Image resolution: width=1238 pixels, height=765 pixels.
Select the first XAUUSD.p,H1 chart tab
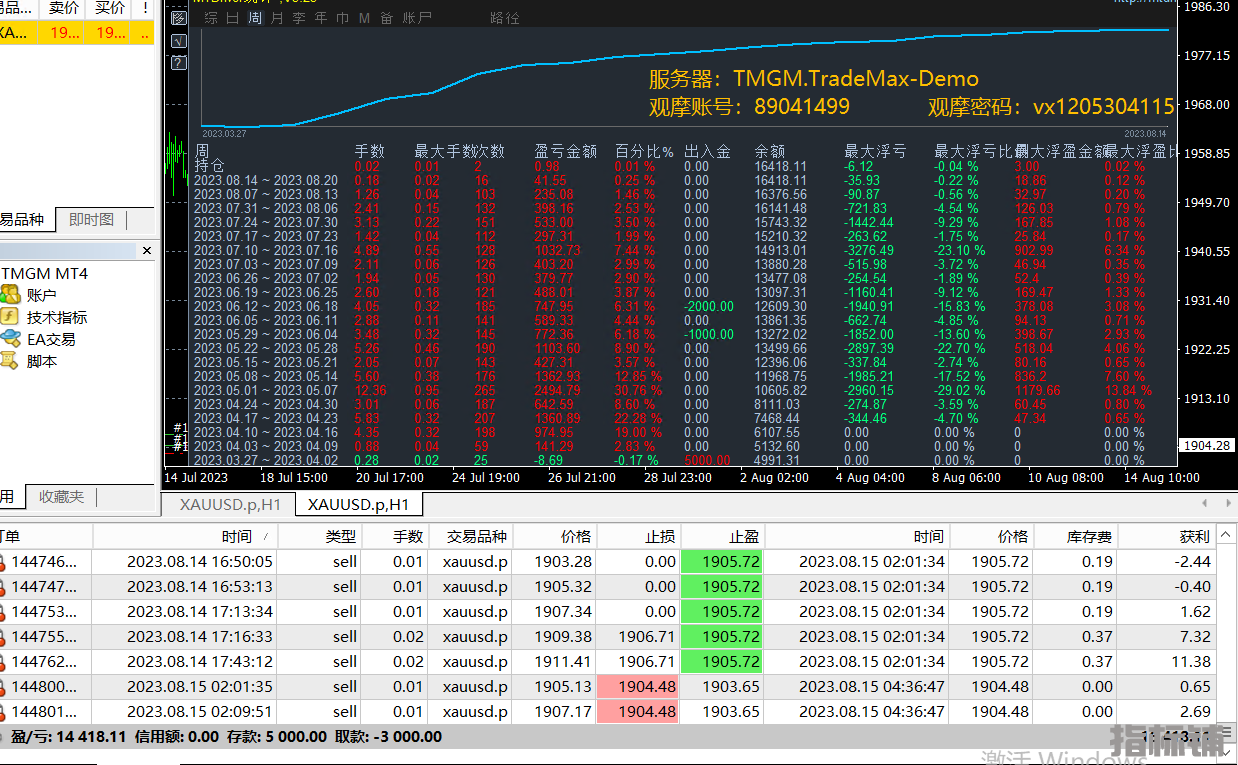228,504
